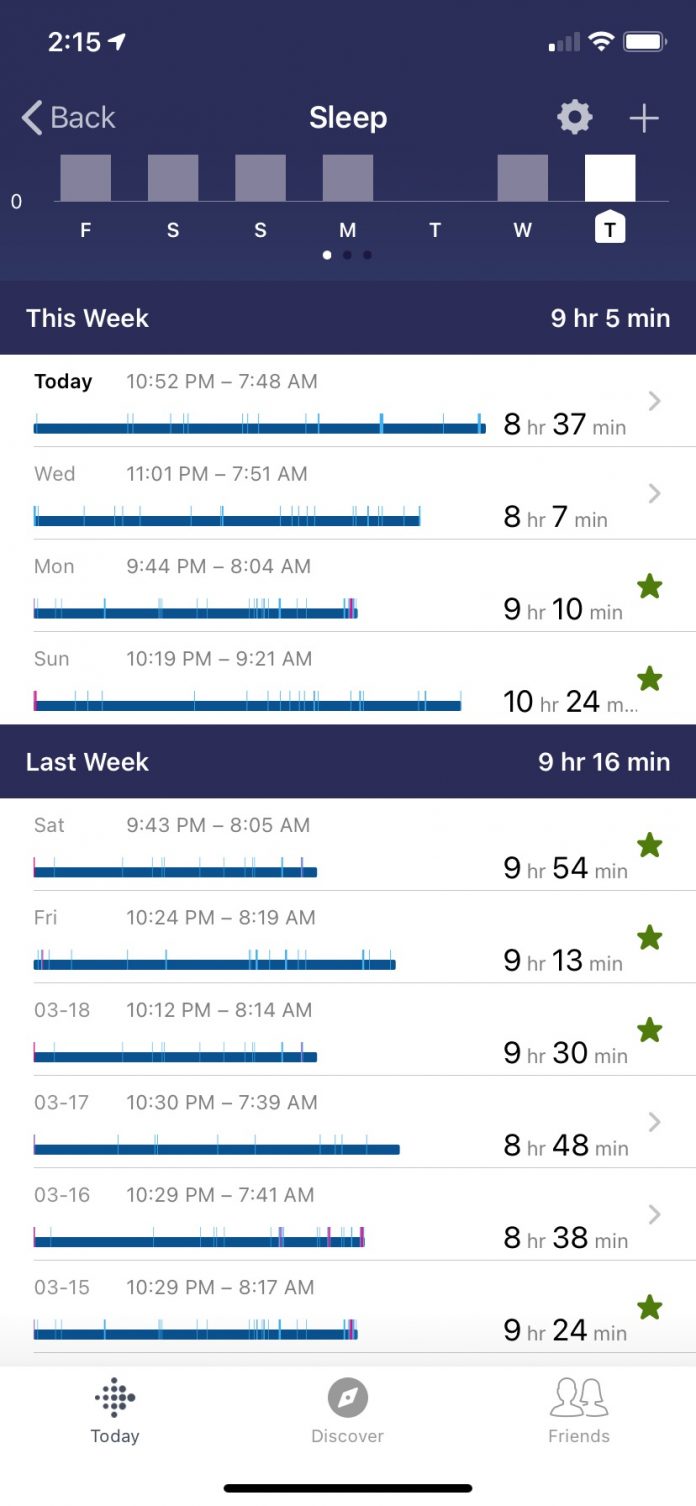The width and height of the screenshot is (696, 1506).
Task: Open the sleep settings gear
Action: point(573,117)
